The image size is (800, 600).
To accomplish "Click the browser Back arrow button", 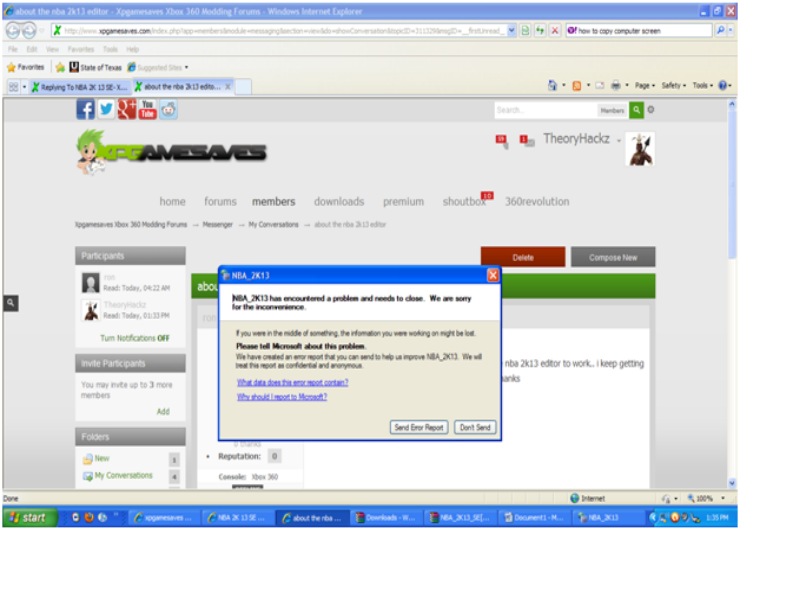I will tap(13, 30).
